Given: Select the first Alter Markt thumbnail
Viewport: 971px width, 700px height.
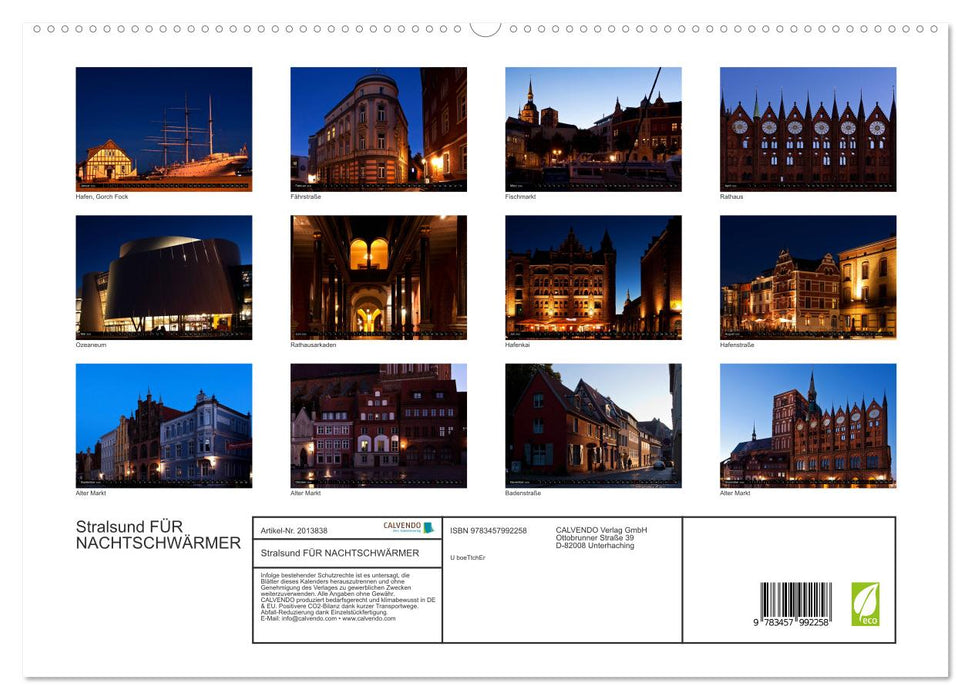Looking at the screenshot, I should 163,427.
